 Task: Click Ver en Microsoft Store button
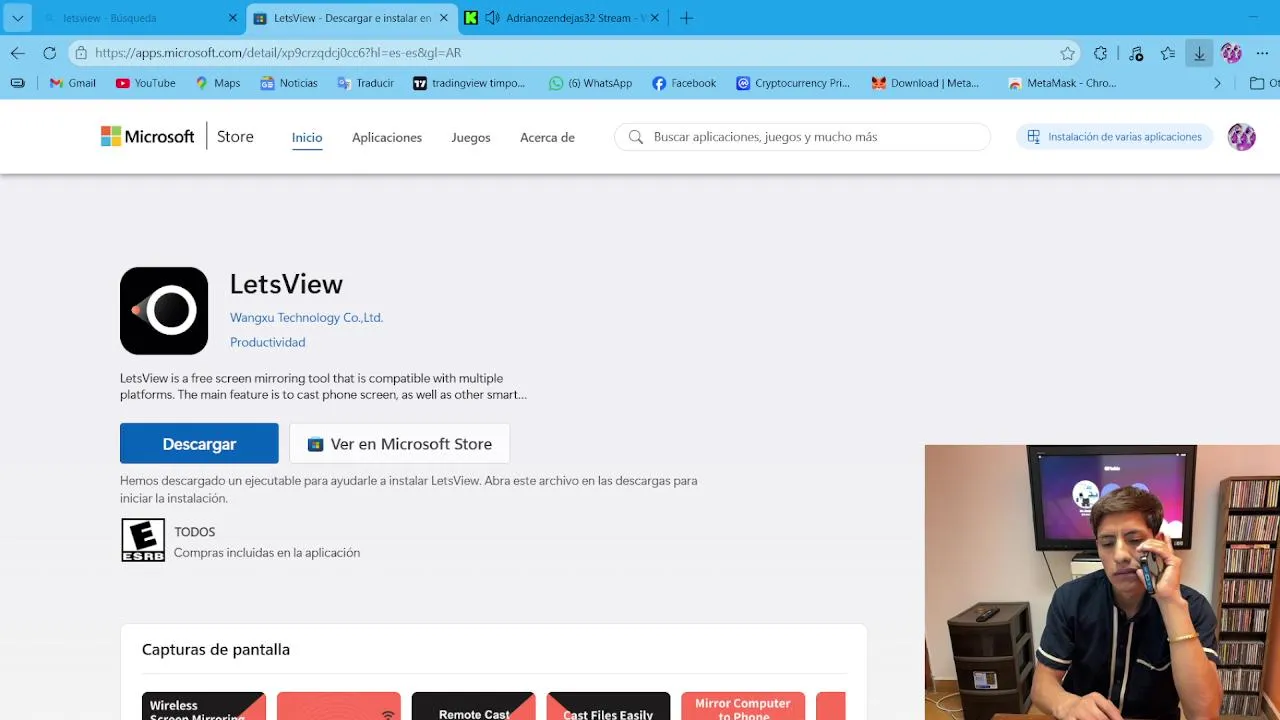pos(399,443)
